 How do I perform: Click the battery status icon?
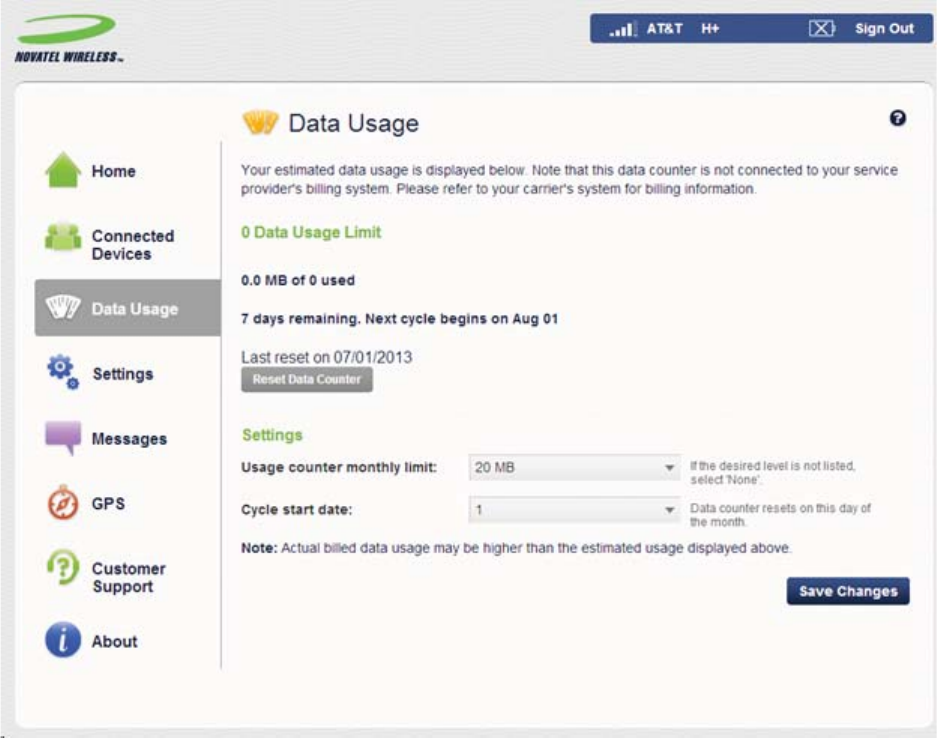pyautogui.click(x=822, y=28)
